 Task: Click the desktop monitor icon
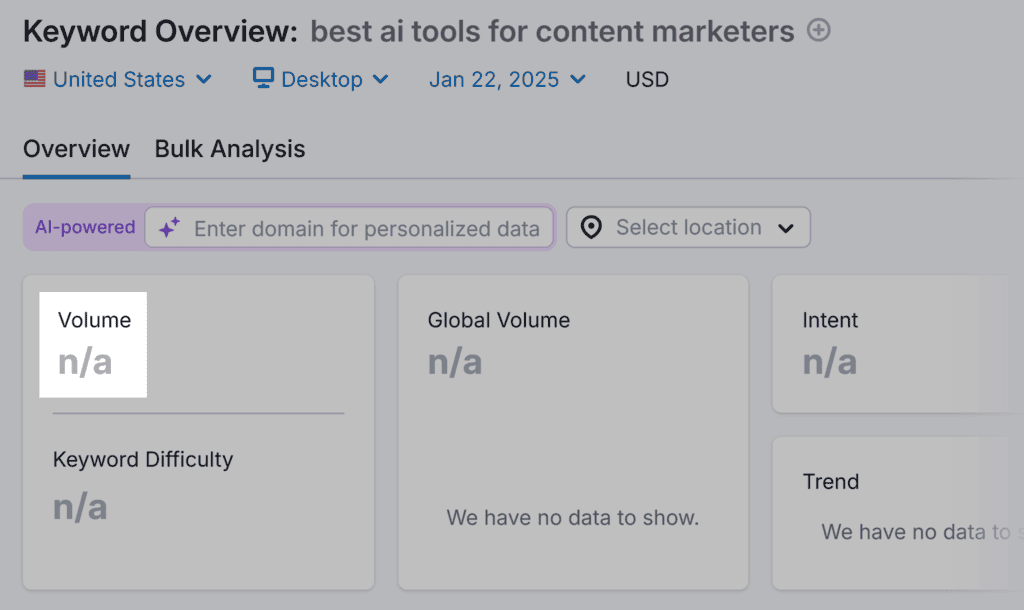[262, 78]
